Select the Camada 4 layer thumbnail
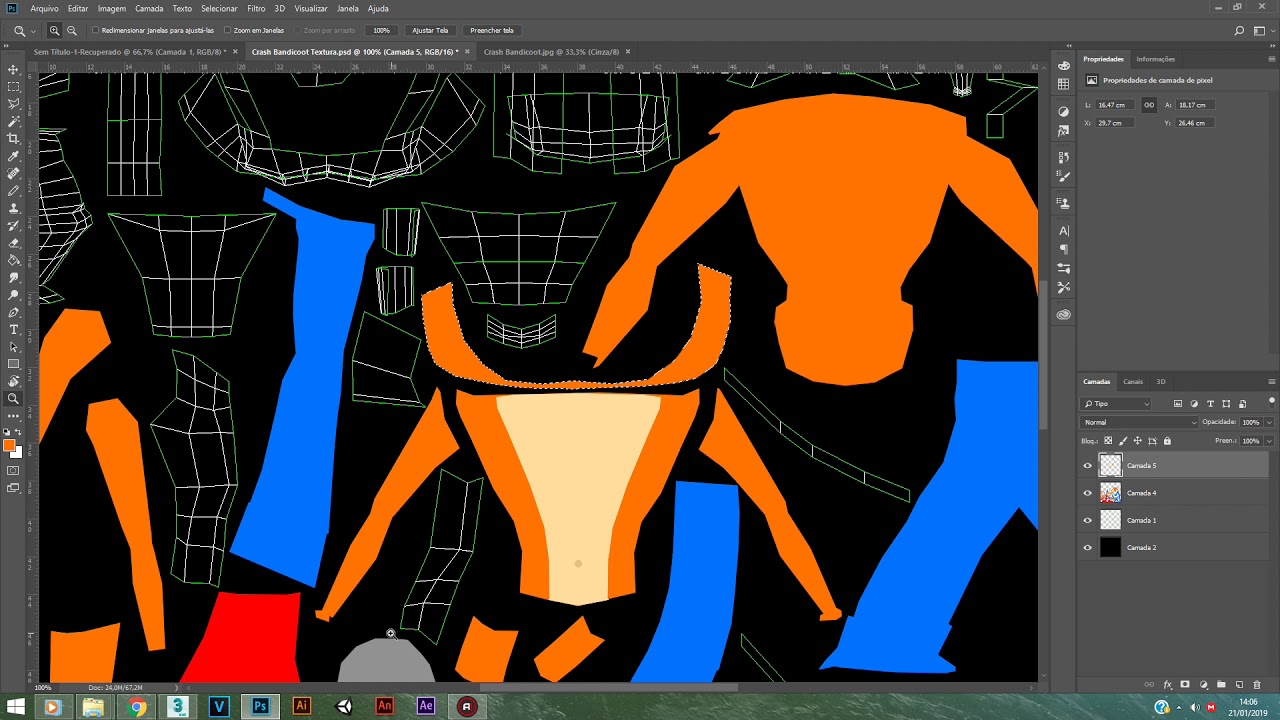The width and height of the screenshot is (1280, 720). point(1111,493)
